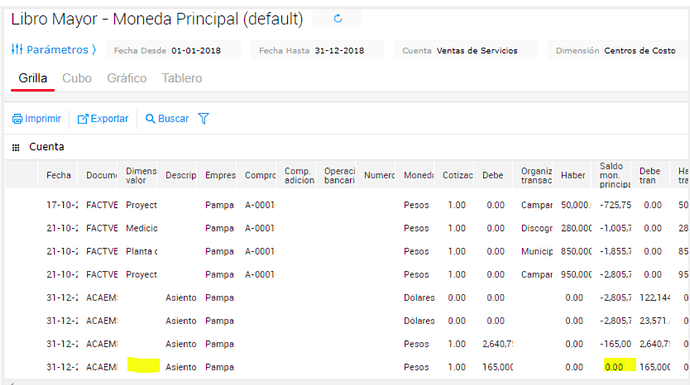Switch to the Cubo tab
This screenshot has width=690, height=385.
[x=77, y=78]
